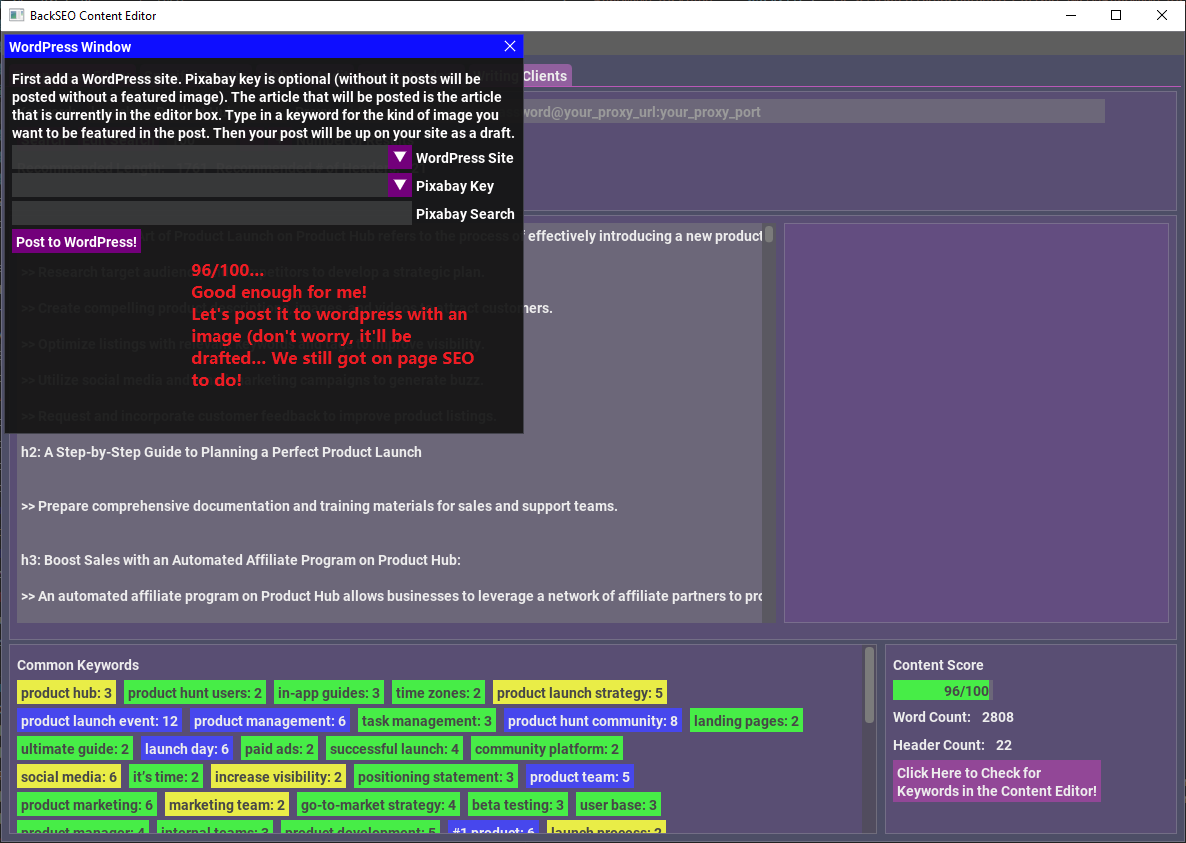The image size is (1186, 843).
Task: Click the h3 Boost Sales Affiliate Program heading
Action: tap(241, 560)
